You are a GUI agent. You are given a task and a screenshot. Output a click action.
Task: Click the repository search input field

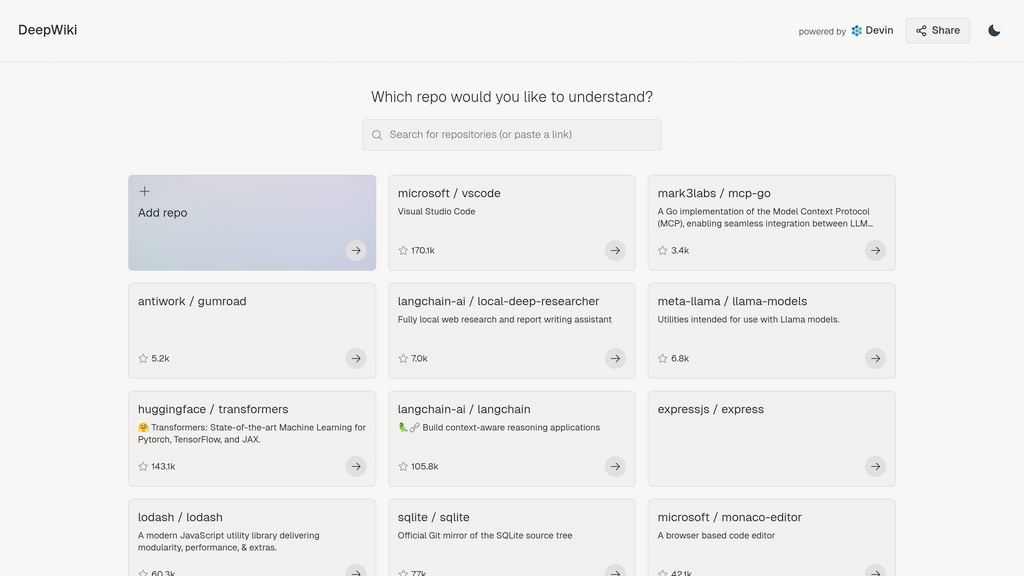click(x=511, y=134)
